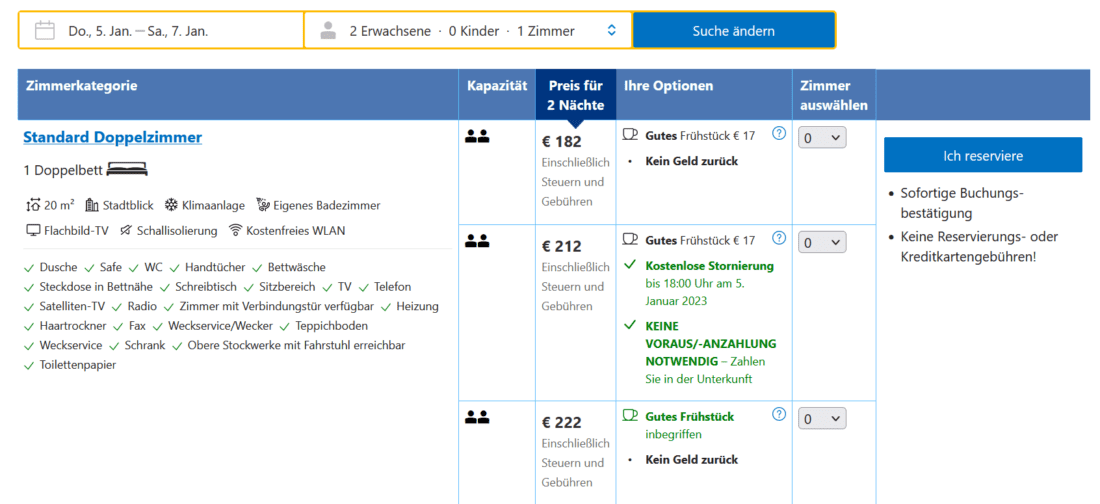The height and width of the screenshot is (504, 1100).
Task: Click the guest person icon
Action: coord(328,30)
